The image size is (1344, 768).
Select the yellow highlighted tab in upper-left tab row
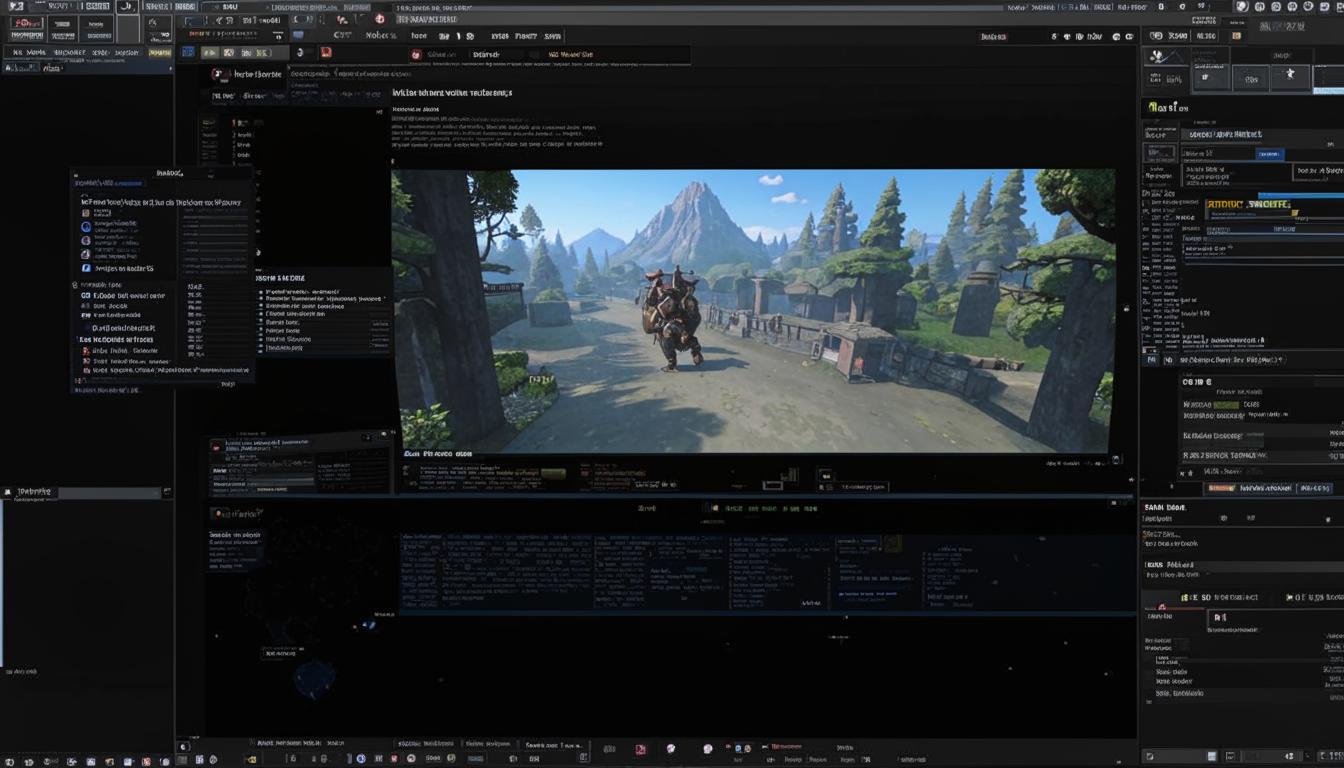pos(160,52)
